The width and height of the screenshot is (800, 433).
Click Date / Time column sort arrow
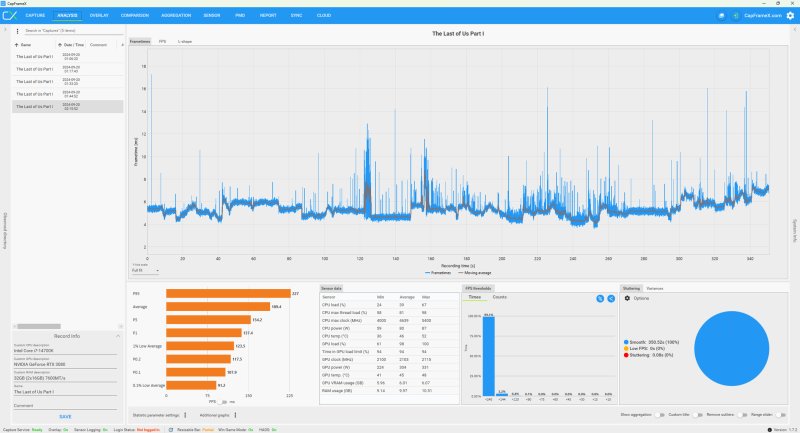coord(60,45)
